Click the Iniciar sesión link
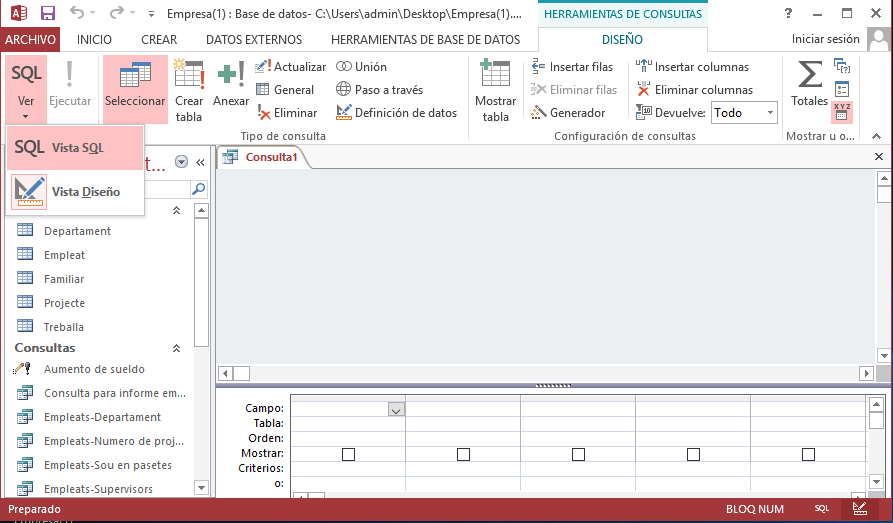The image size is (893, 523). [x=825, y=39]
